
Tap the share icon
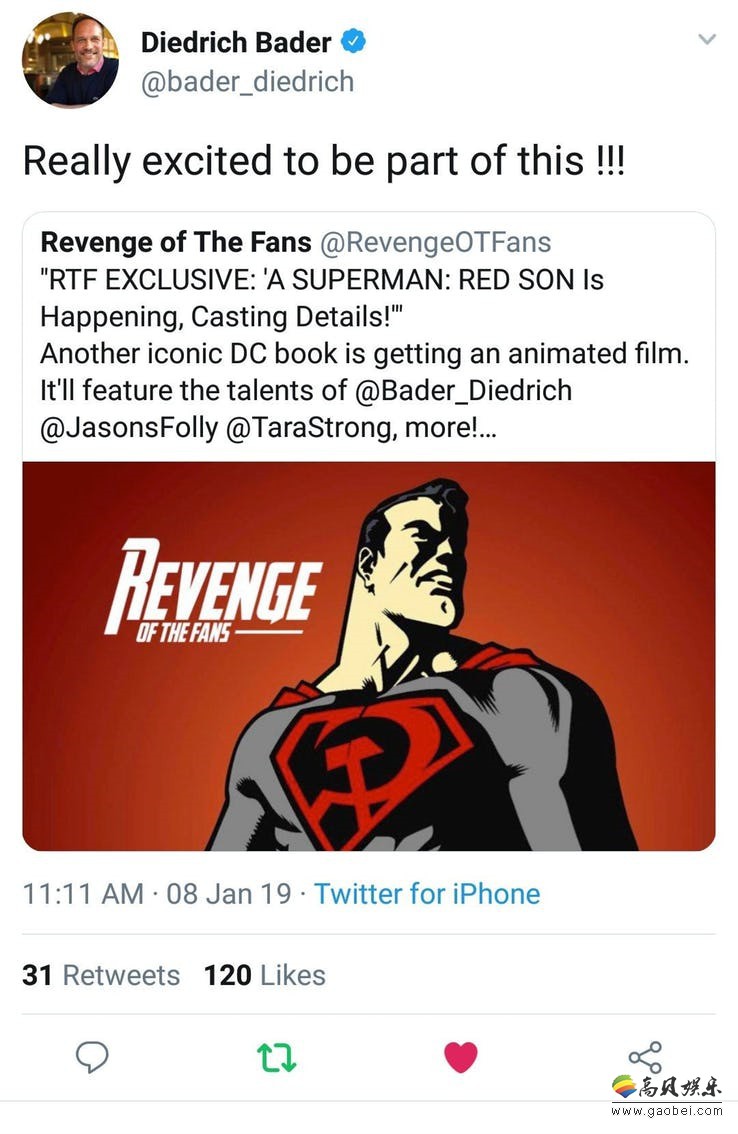[644, 1056]
